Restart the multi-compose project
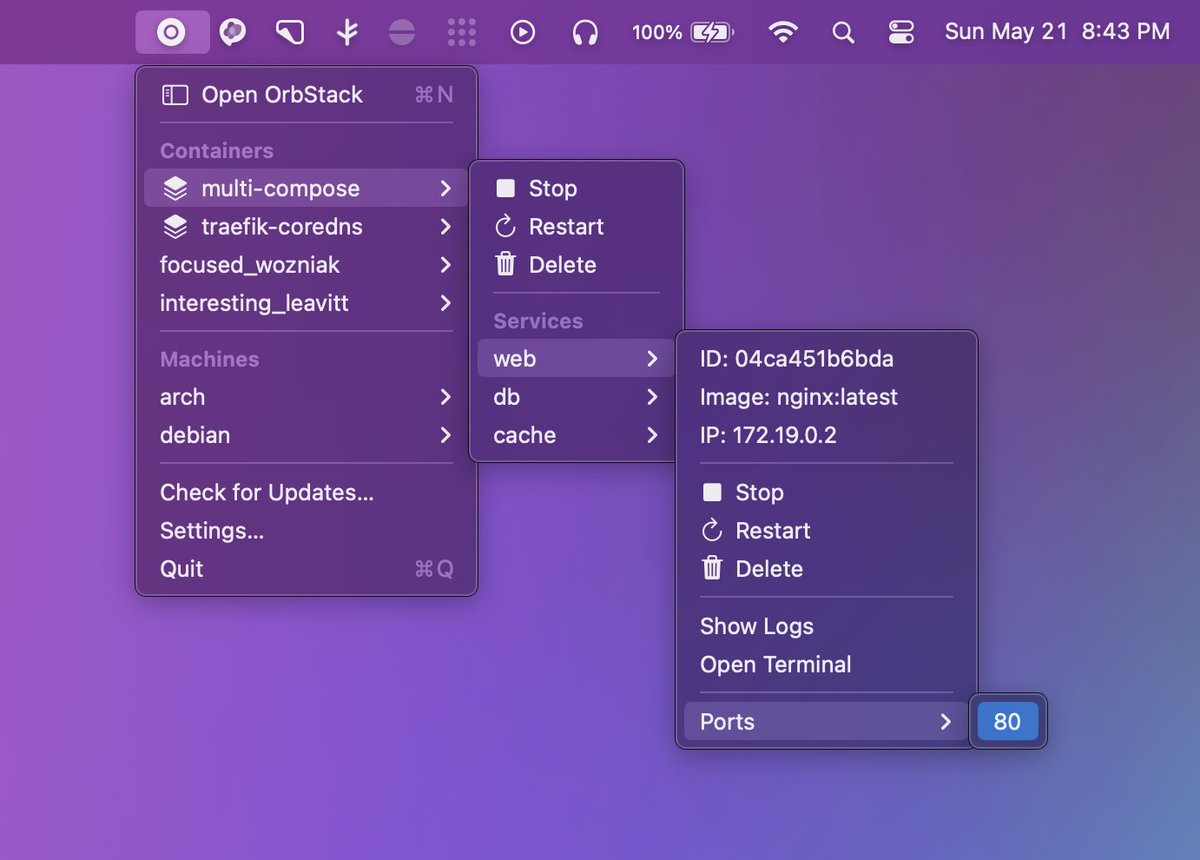 pos(576,227)
